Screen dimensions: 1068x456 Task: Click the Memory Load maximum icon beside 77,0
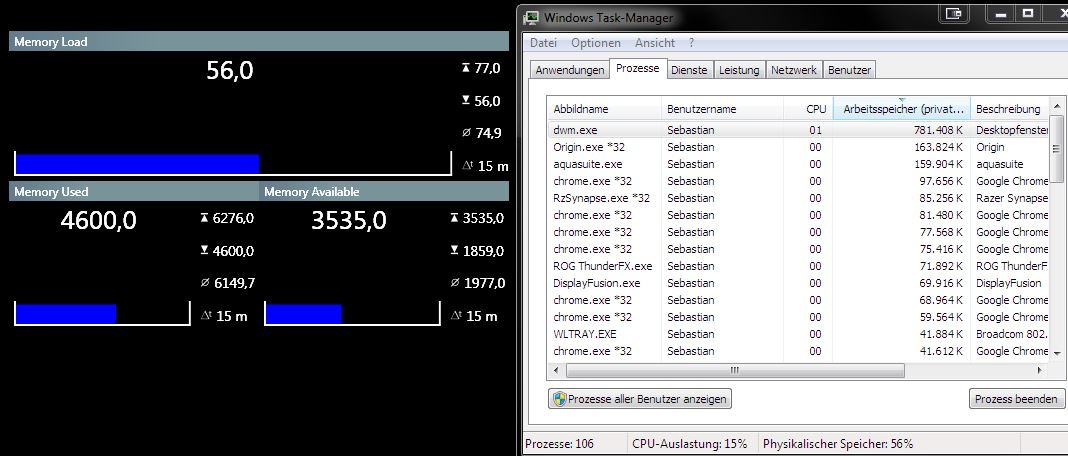(466, 68)
